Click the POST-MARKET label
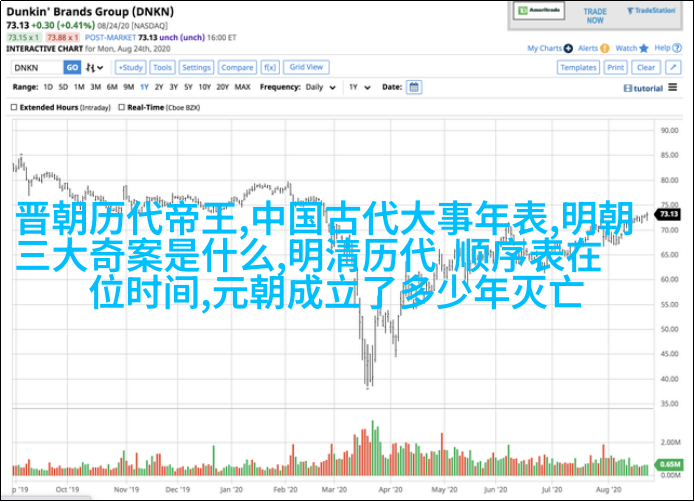The height and width of the screenshot is (502, 695). click(110, 38)
